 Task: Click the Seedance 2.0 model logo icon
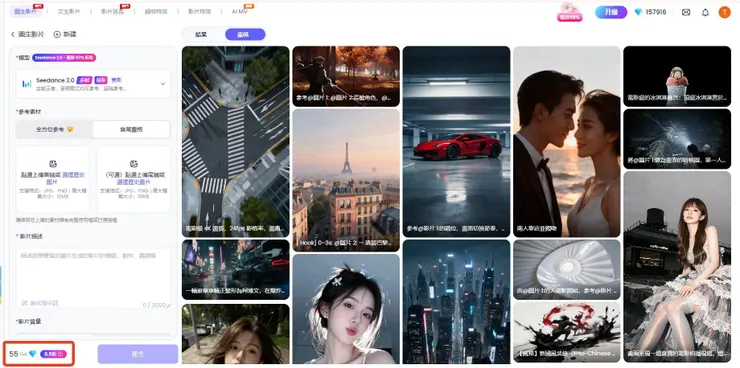(x=27, y=84)
